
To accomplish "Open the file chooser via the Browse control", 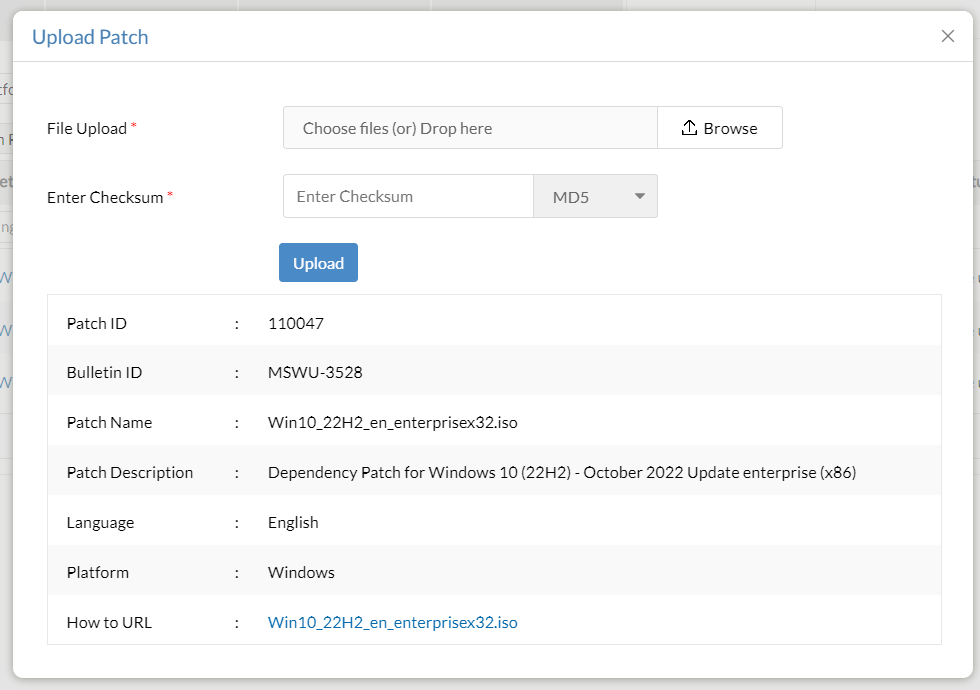I will point(719,127).
